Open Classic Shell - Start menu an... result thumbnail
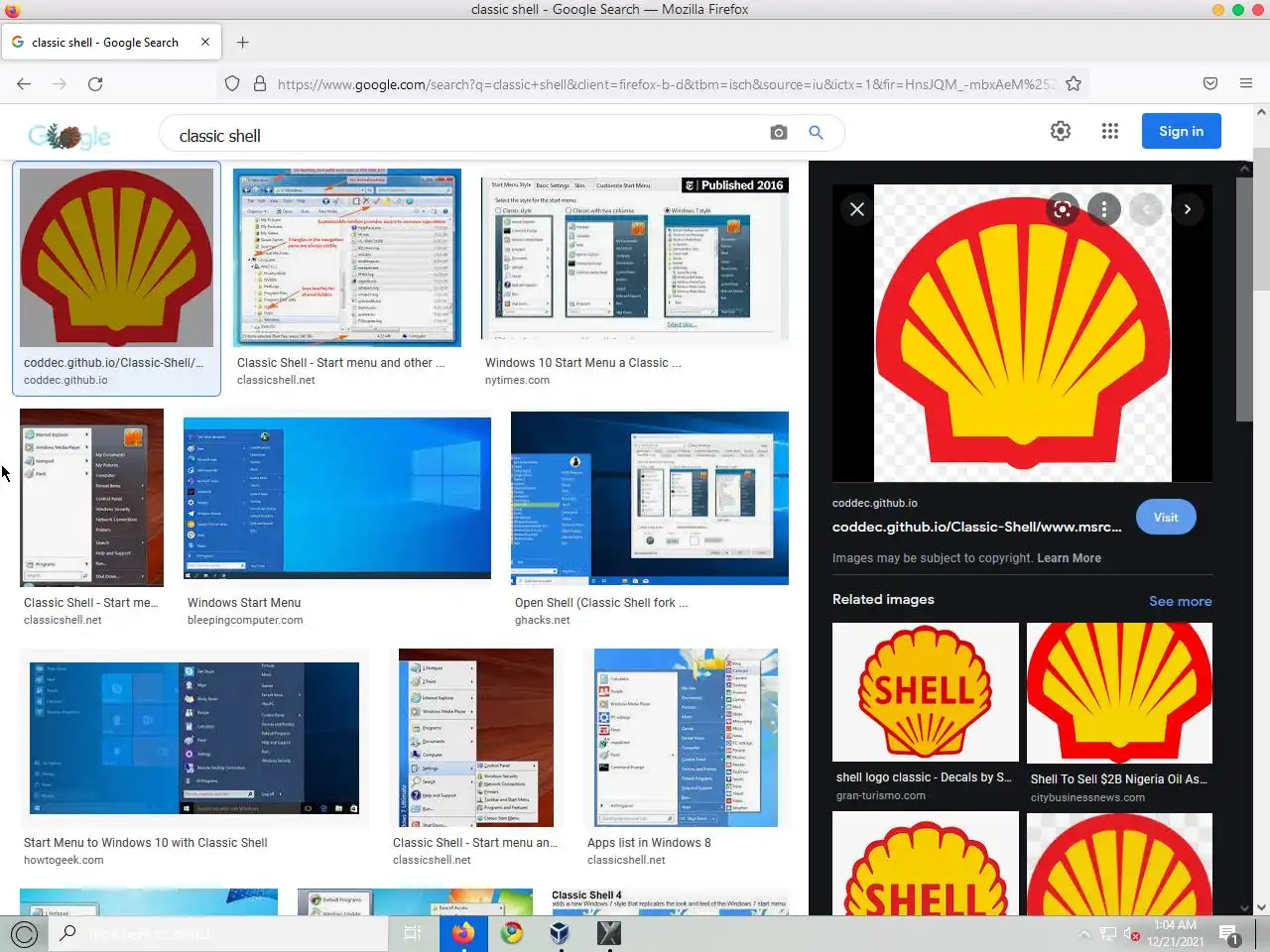The image size is (1270, 952). pyautogui.click(x=476, y=738)
